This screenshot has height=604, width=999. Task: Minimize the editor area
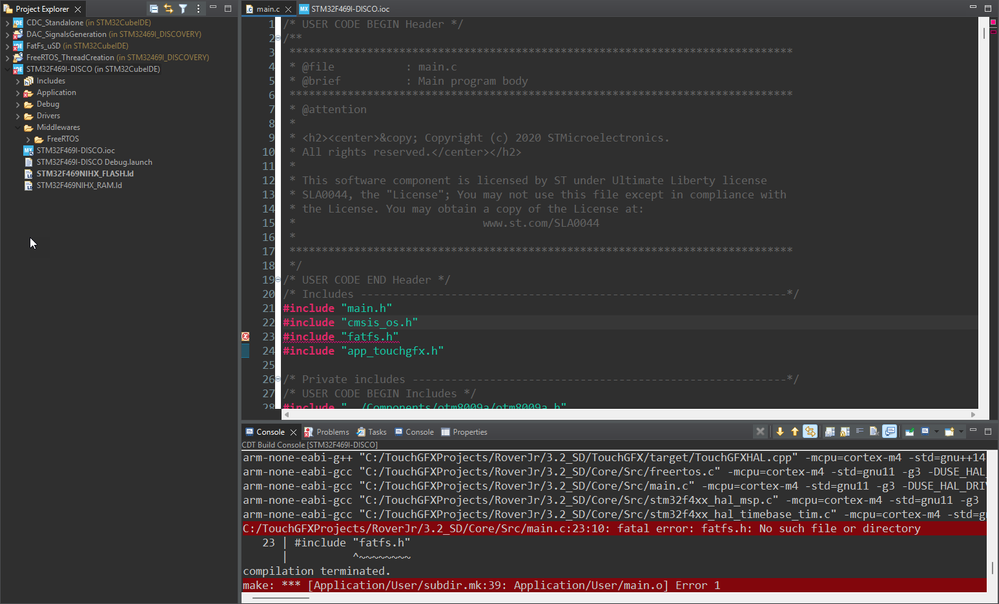973,7
